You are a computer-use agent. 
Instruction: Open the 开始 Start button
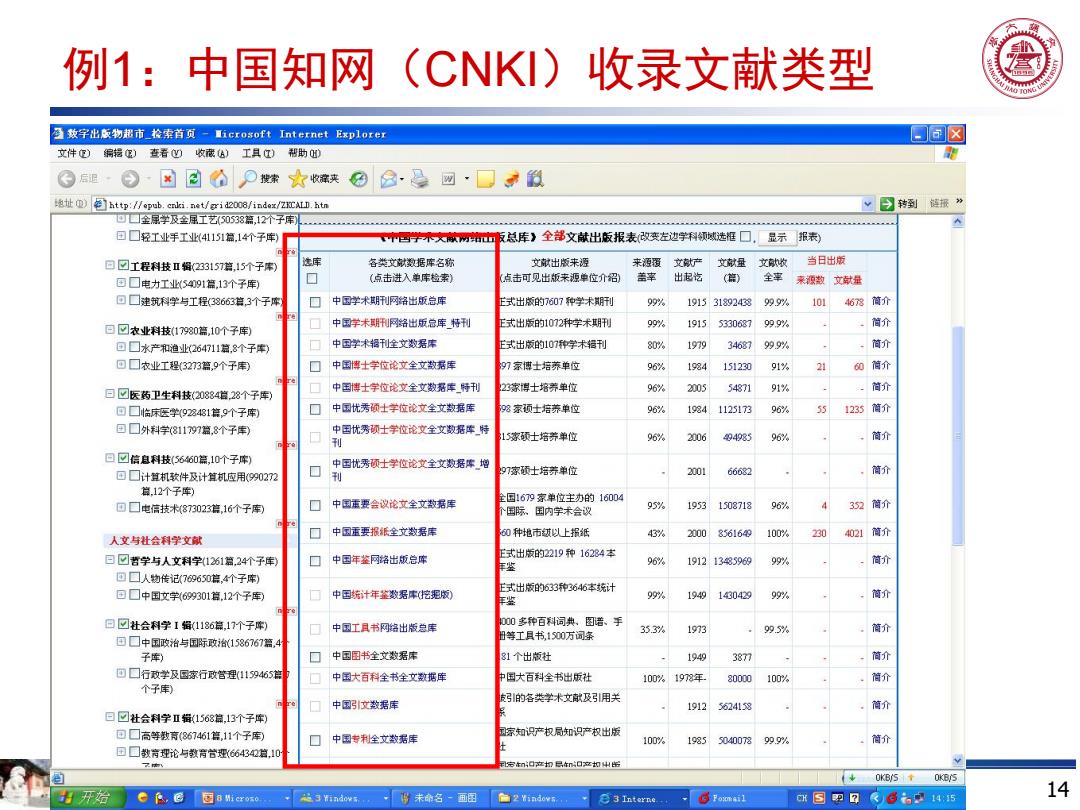pyautogui.click(x=85, y=798)
